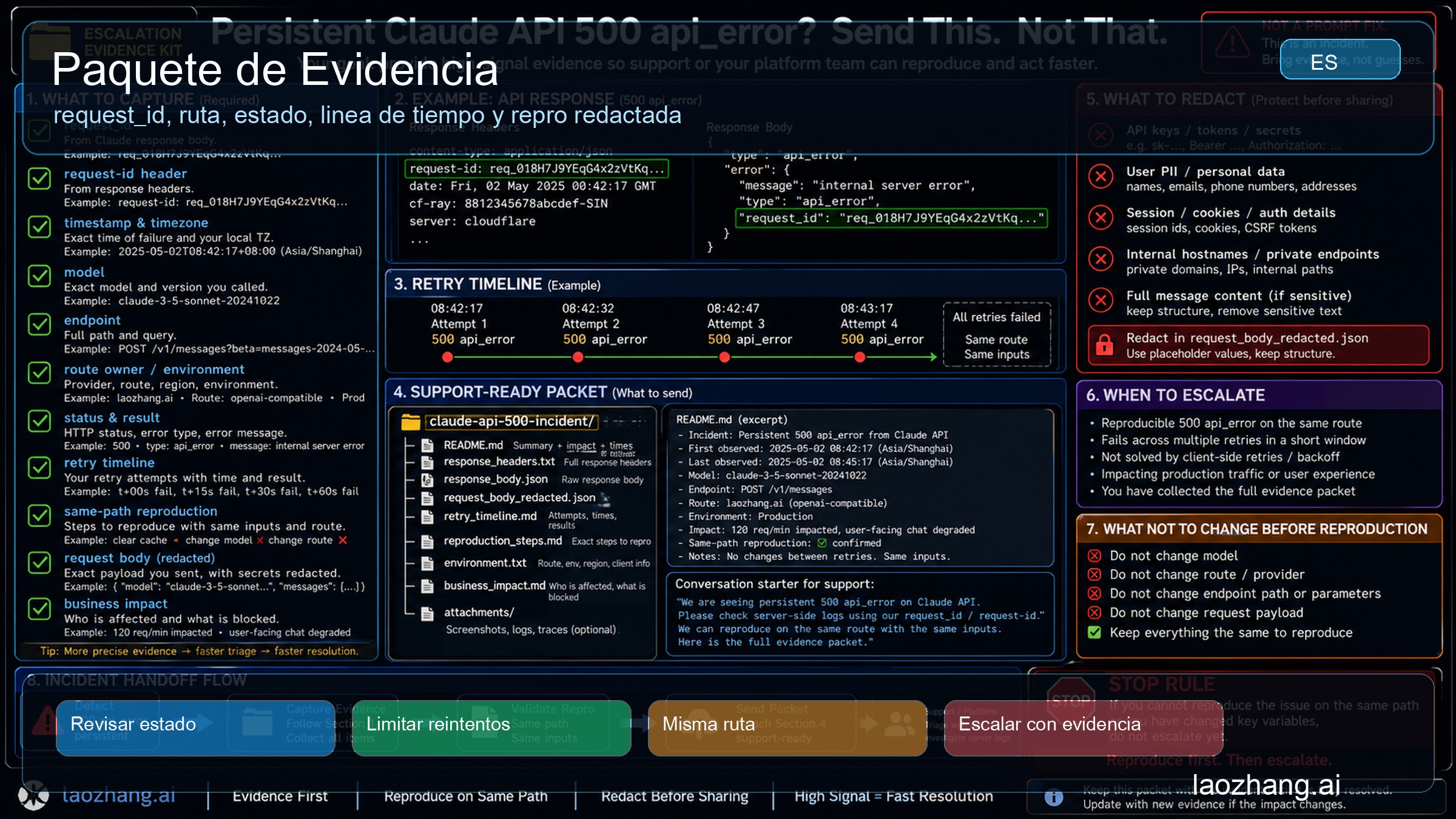Click the X next to Do not change model
1456x819 pixels.
(1094, 556)
